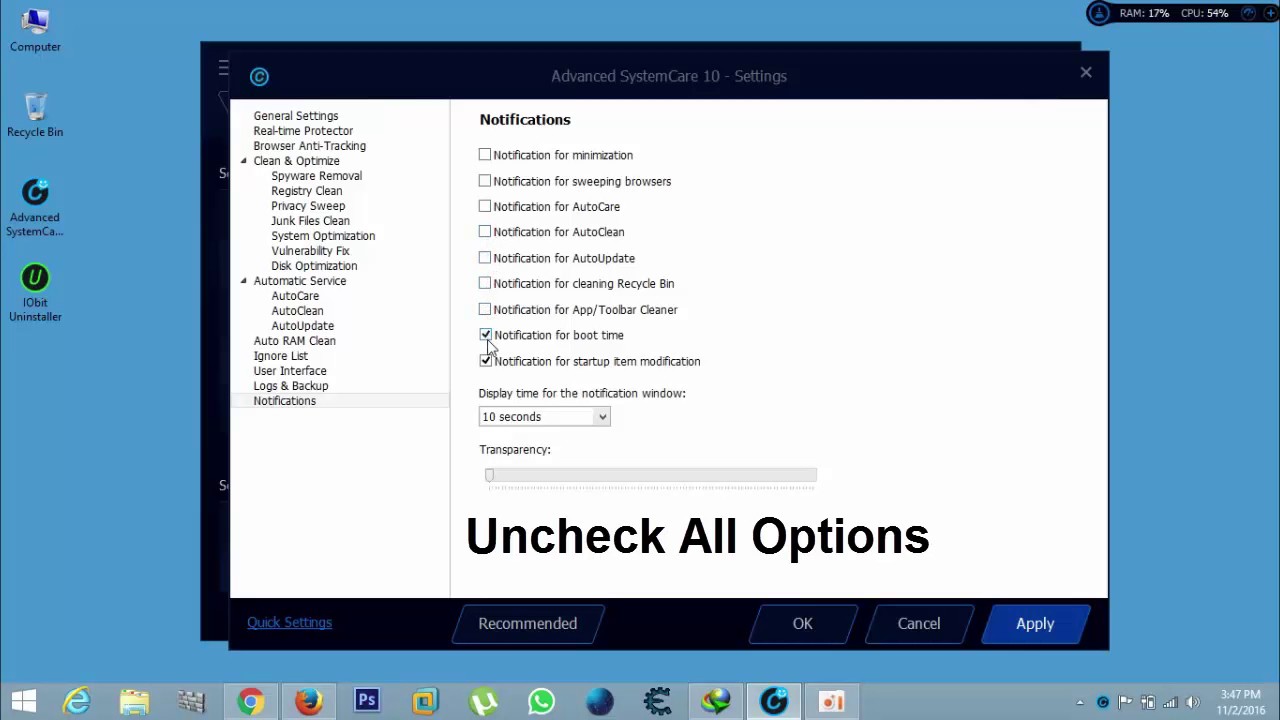Click the Apply button
Image resolution: width=1280 pixels, height=720 pixels.
(x=1035, y=623)
